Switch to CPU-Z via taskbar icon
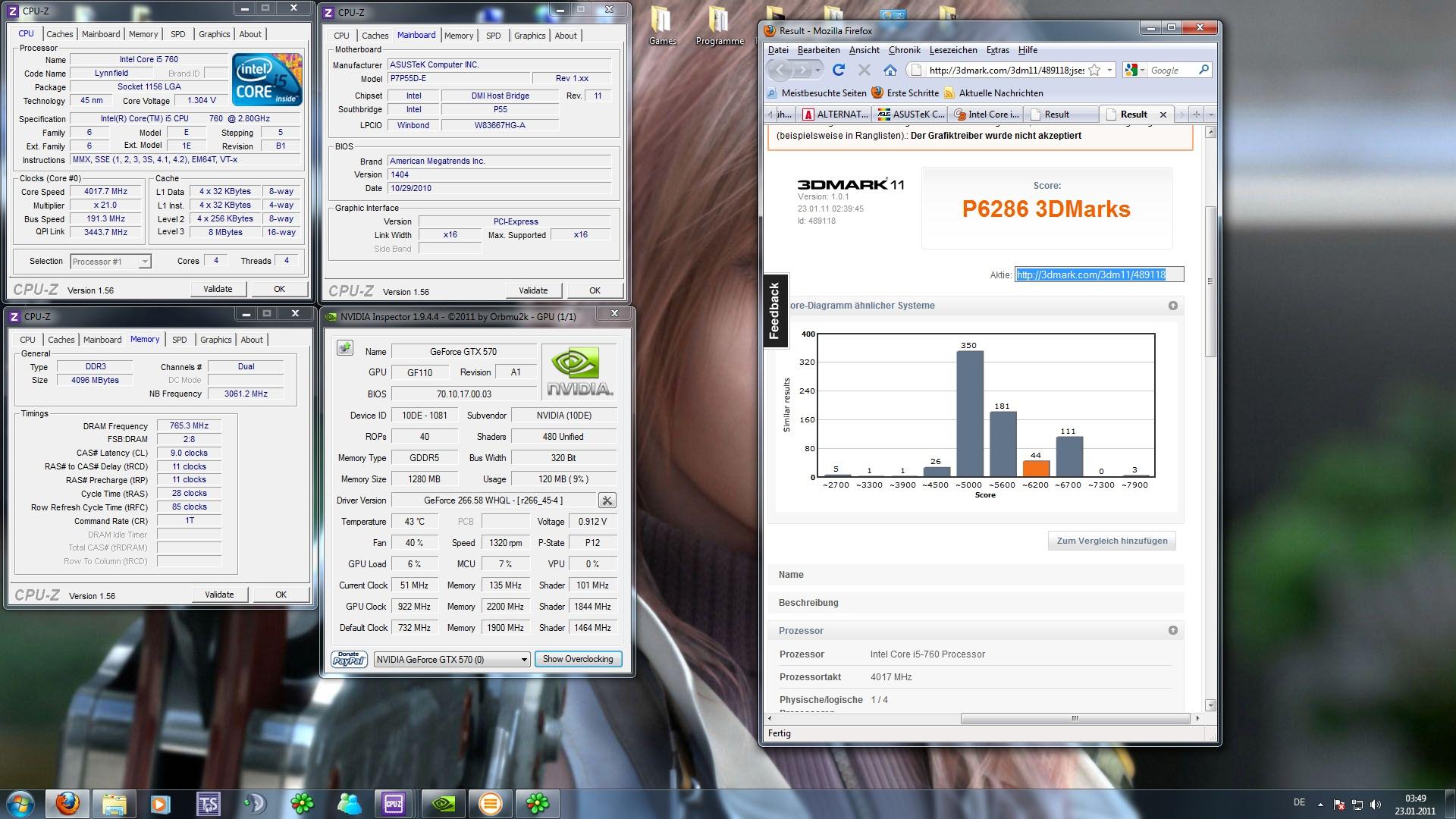The height and width of the screenshot is (819, 1456). coord(394,803)
